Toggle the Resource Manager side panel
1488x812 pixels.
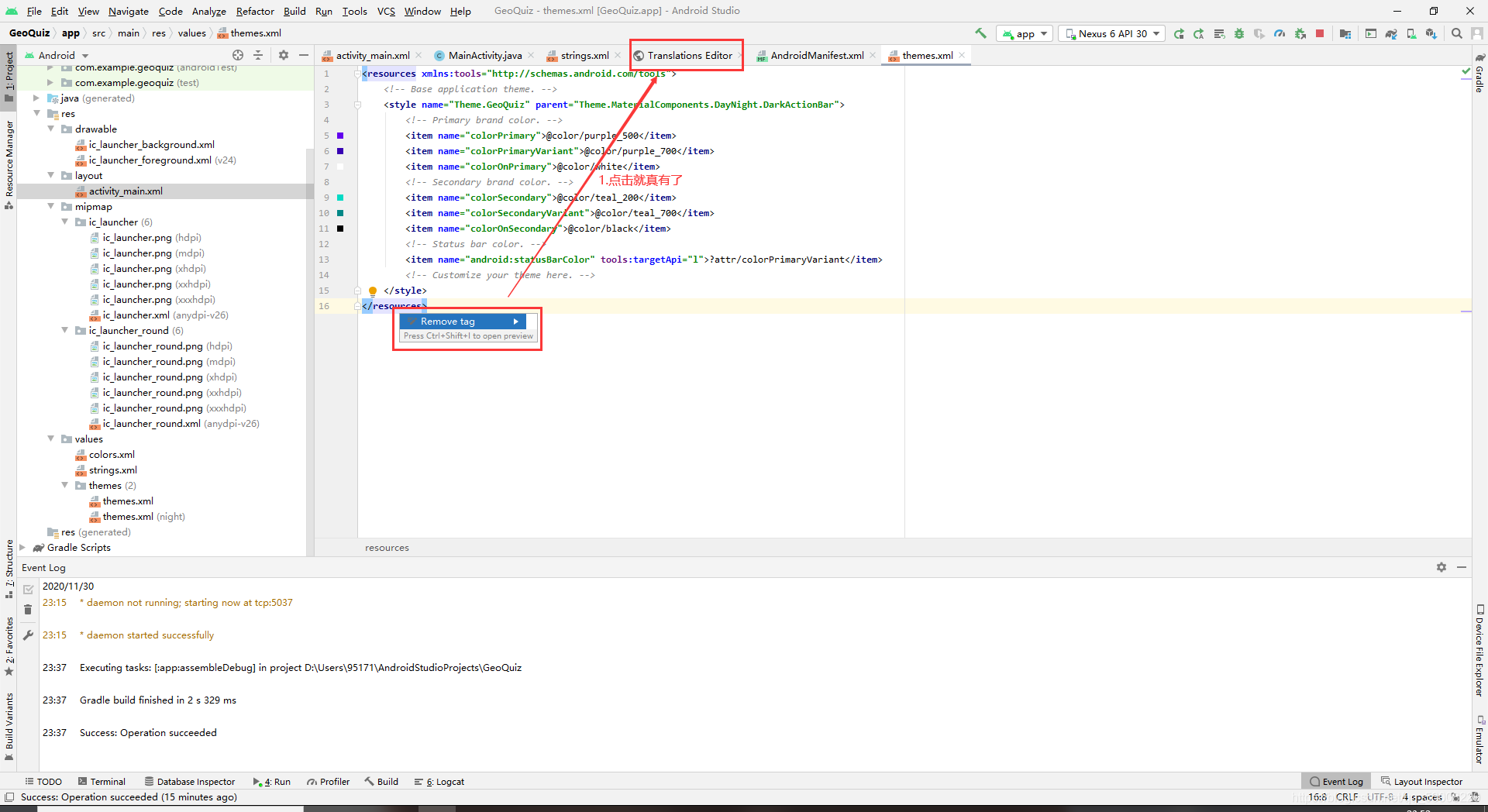(x=9, y=164)
